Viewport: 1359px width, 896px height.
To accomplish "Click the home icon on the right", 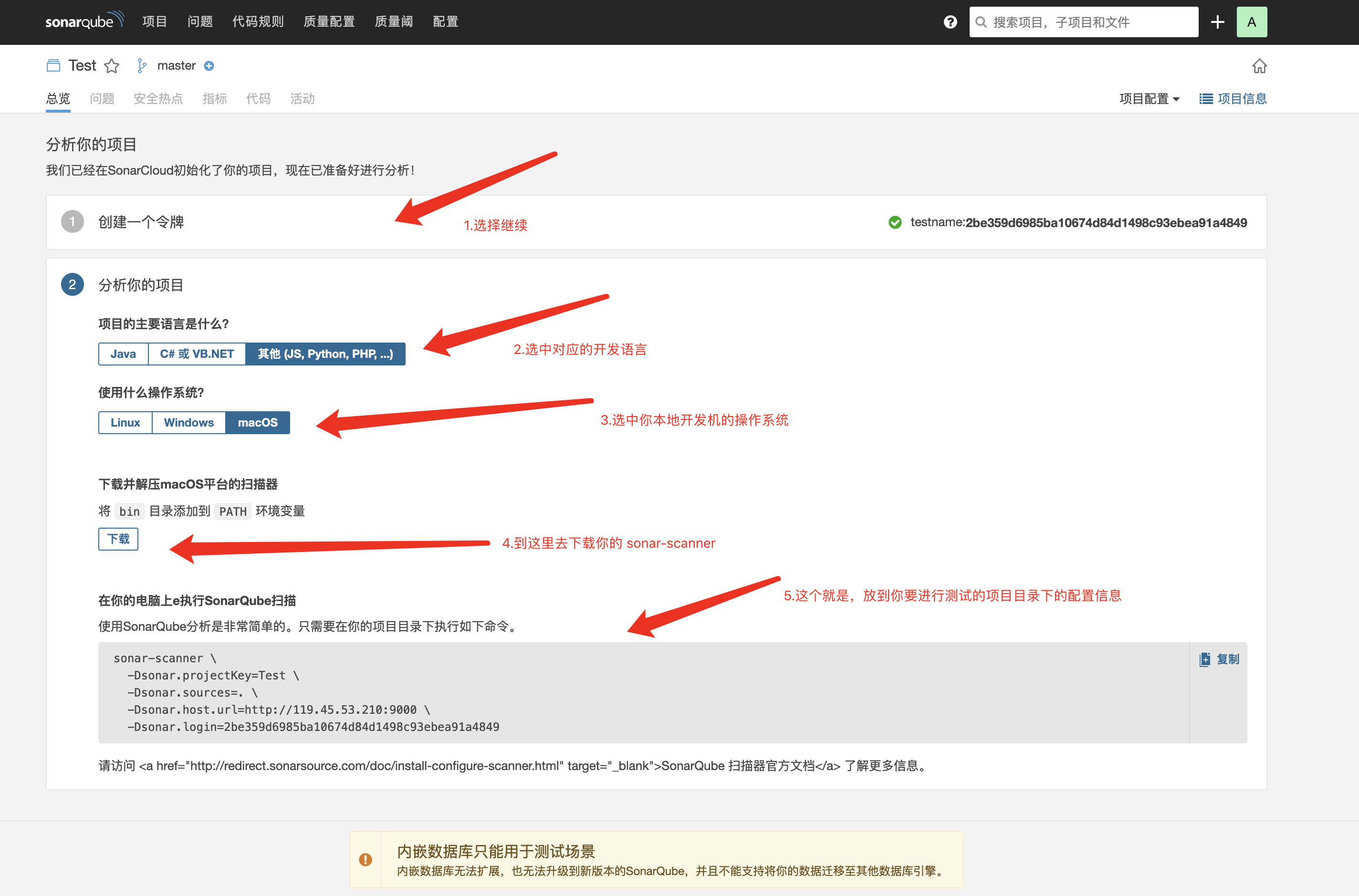I will [x=1260, y=66].
